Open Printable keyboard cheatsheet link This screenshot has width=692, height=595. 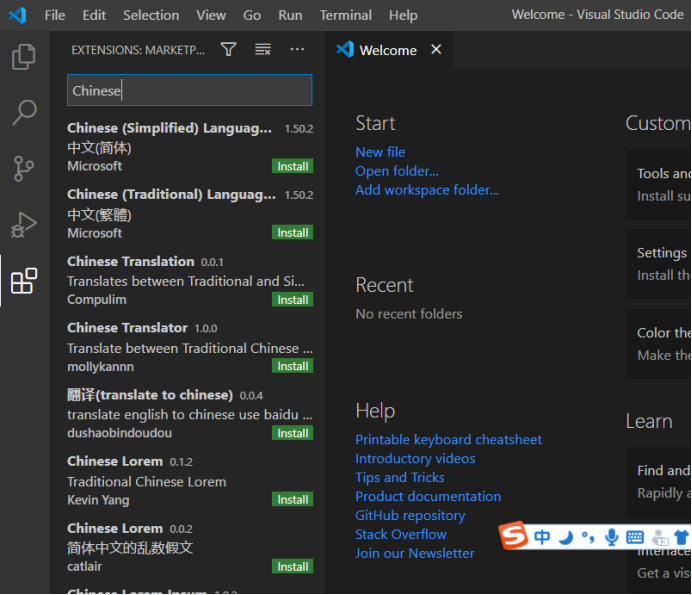coord(448,440)
